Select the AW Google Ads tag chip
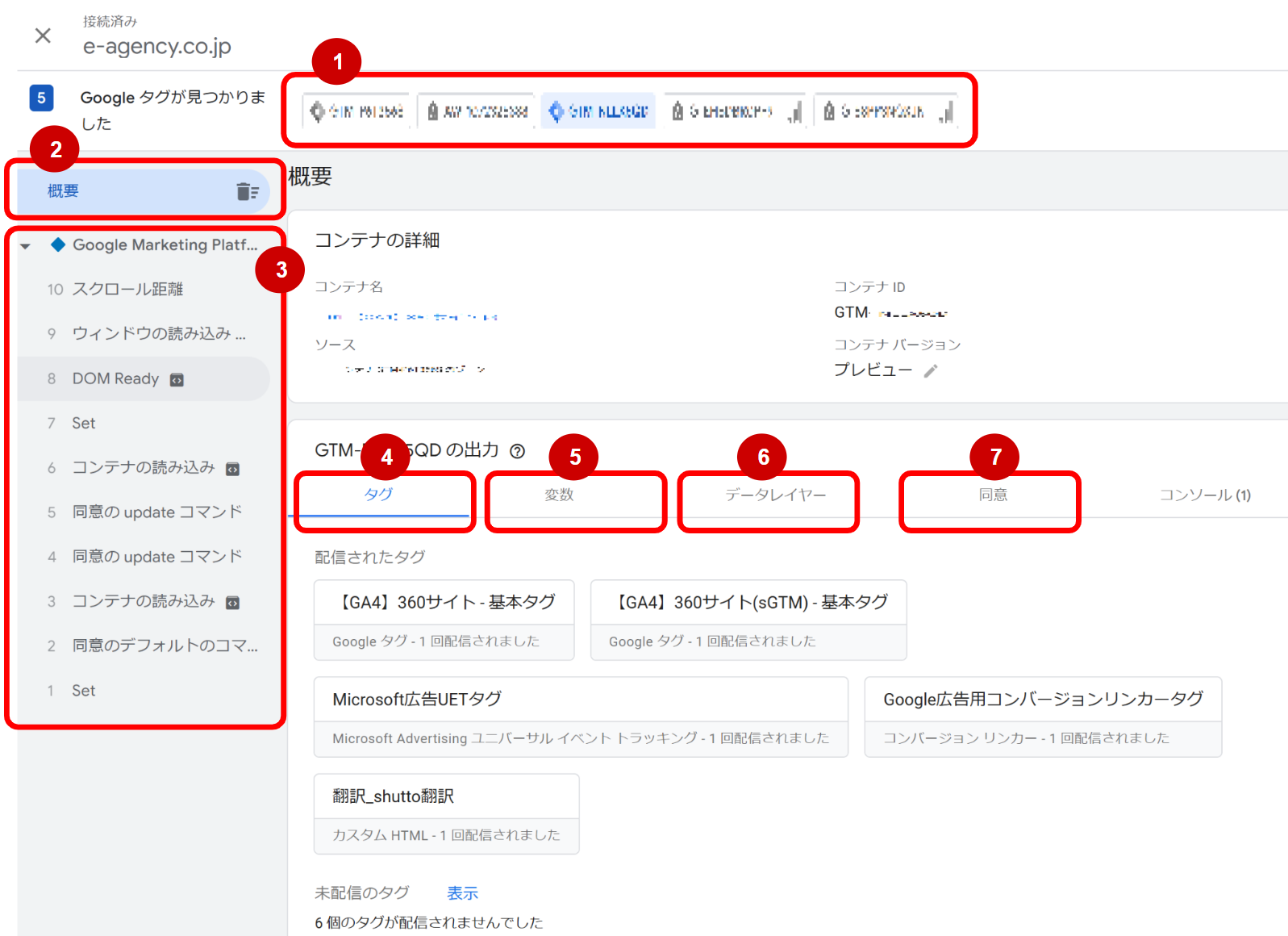 coord(477,111)
